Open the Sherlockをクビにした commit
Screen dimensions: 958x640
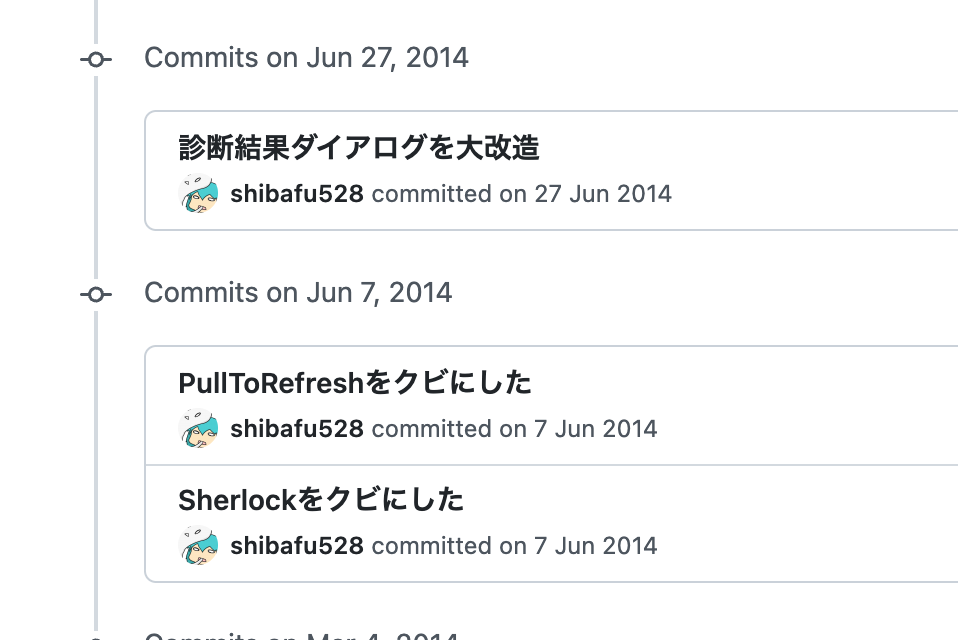pyautogui.click(x=320, y=499)
